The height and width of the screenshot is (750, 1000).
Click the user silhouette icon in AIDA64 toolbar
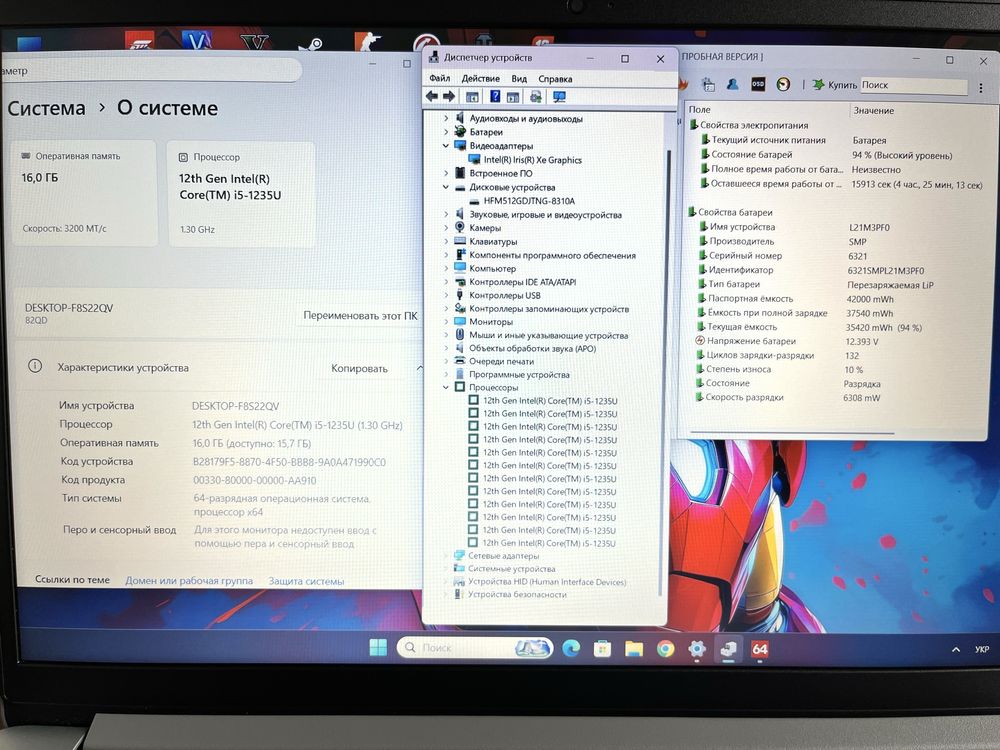coord(733,84)
